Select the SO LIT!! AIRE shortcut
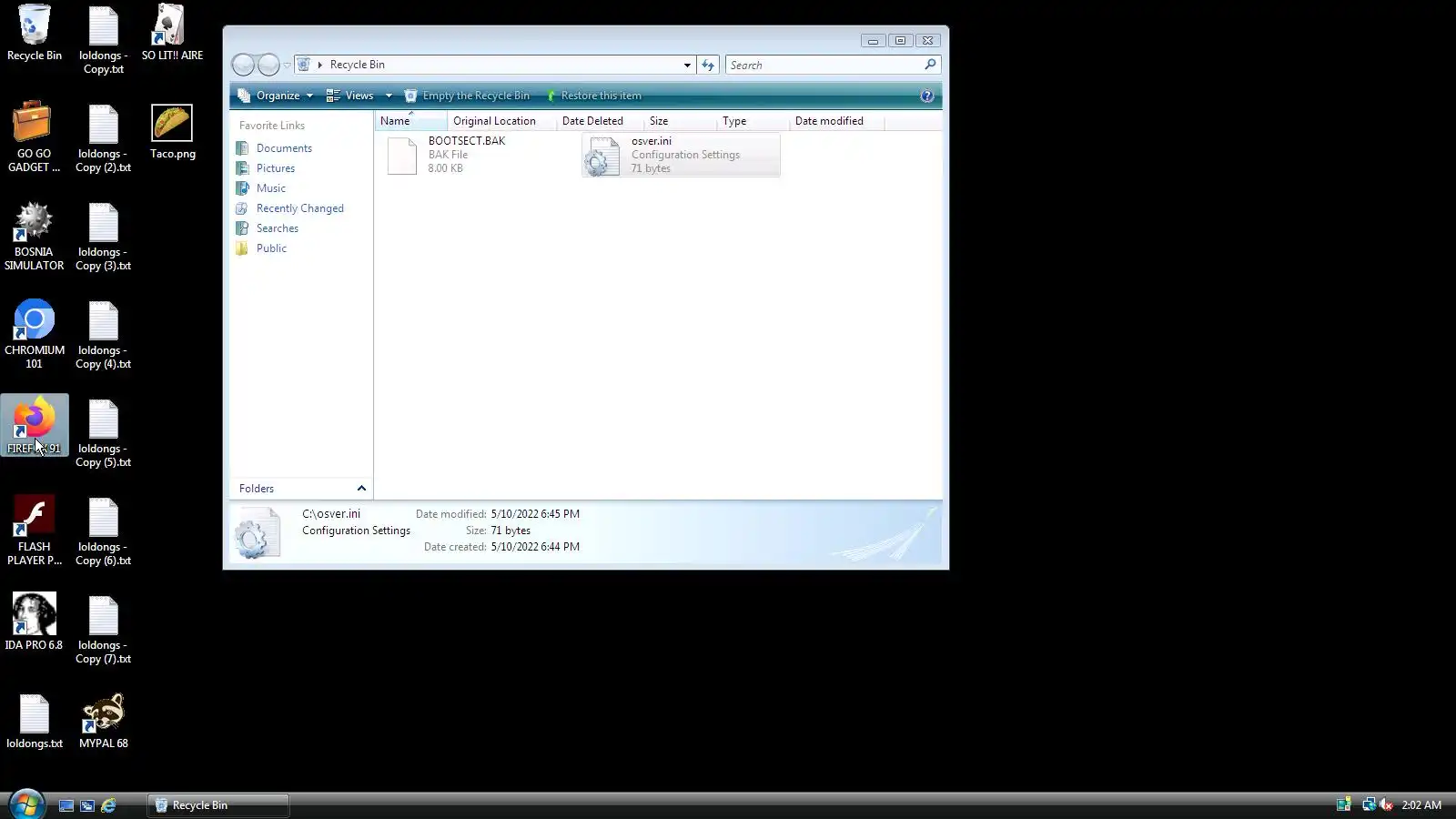Viewport: 1456px width, 819px height. click(172, 34)
